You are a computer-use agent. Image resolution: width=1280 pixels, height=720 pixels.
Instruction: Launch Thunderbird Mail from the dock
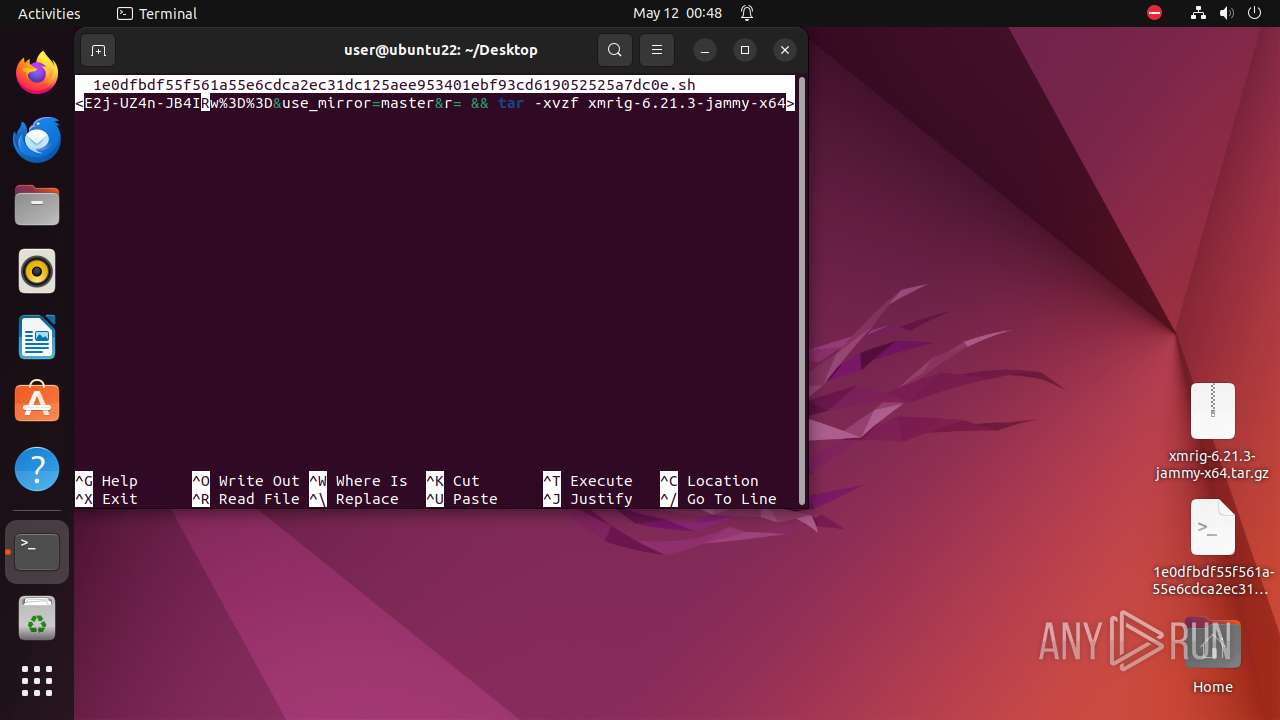pyautogui.click(x=37, y=140)
